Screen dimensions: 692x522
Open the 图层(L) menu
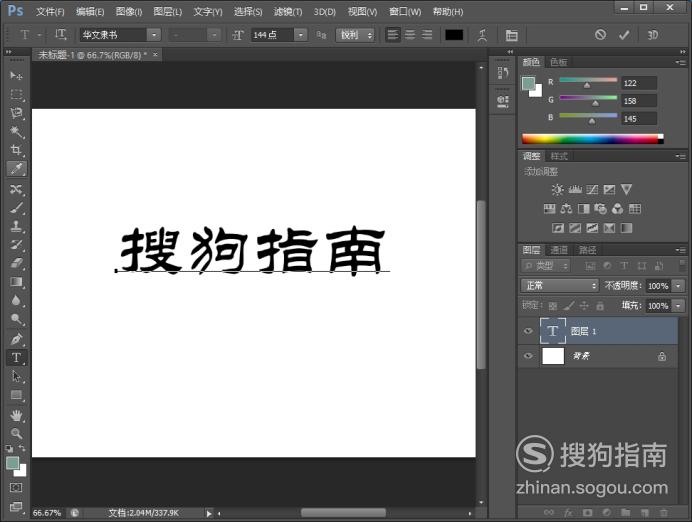click(168, 12)
